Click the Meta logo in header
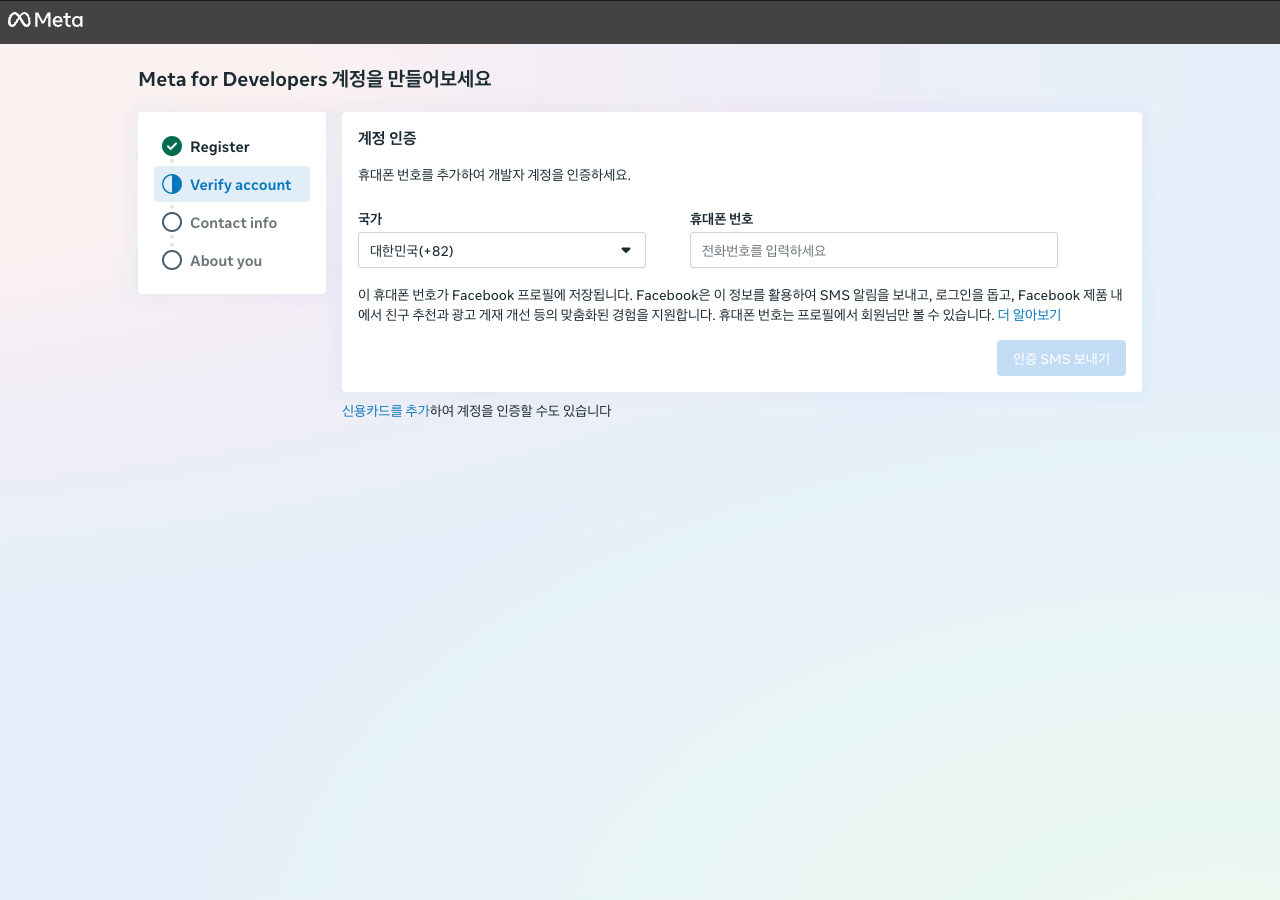 45,20
